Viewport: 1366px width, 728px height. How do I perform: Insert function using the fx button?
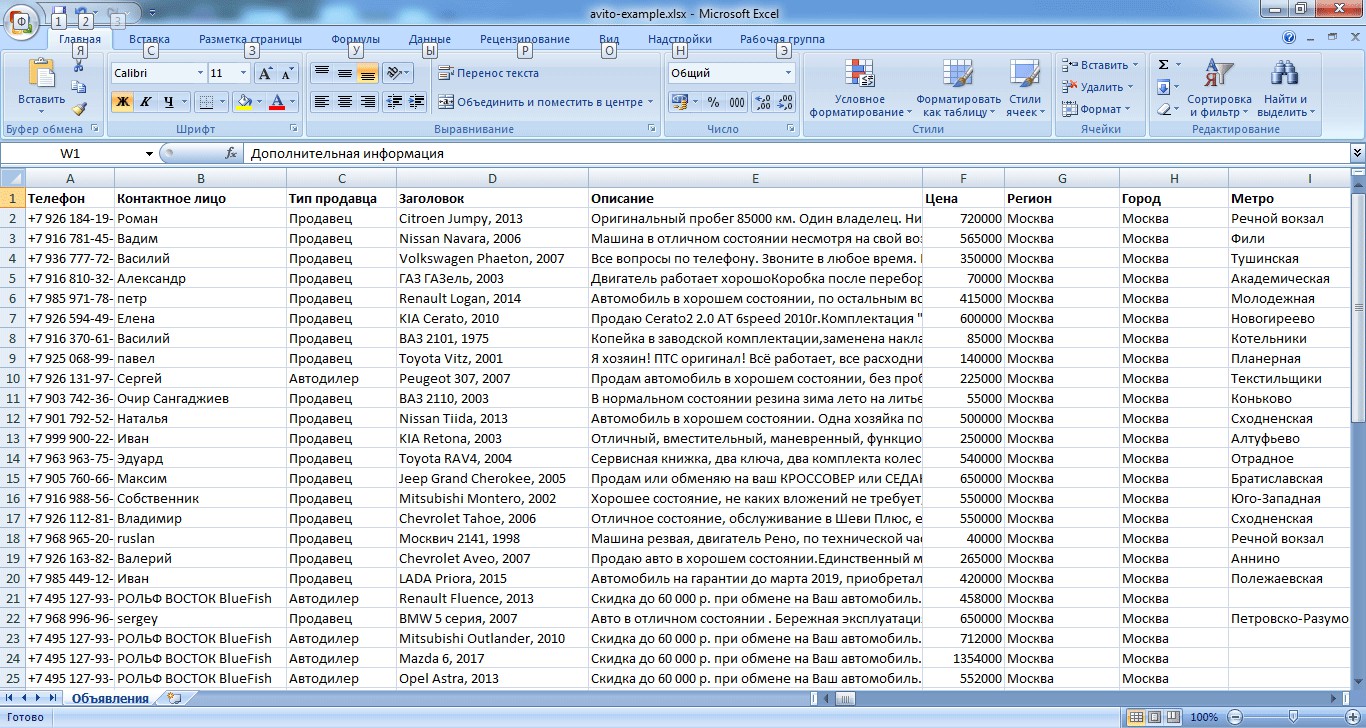click(x=231, y=154)
